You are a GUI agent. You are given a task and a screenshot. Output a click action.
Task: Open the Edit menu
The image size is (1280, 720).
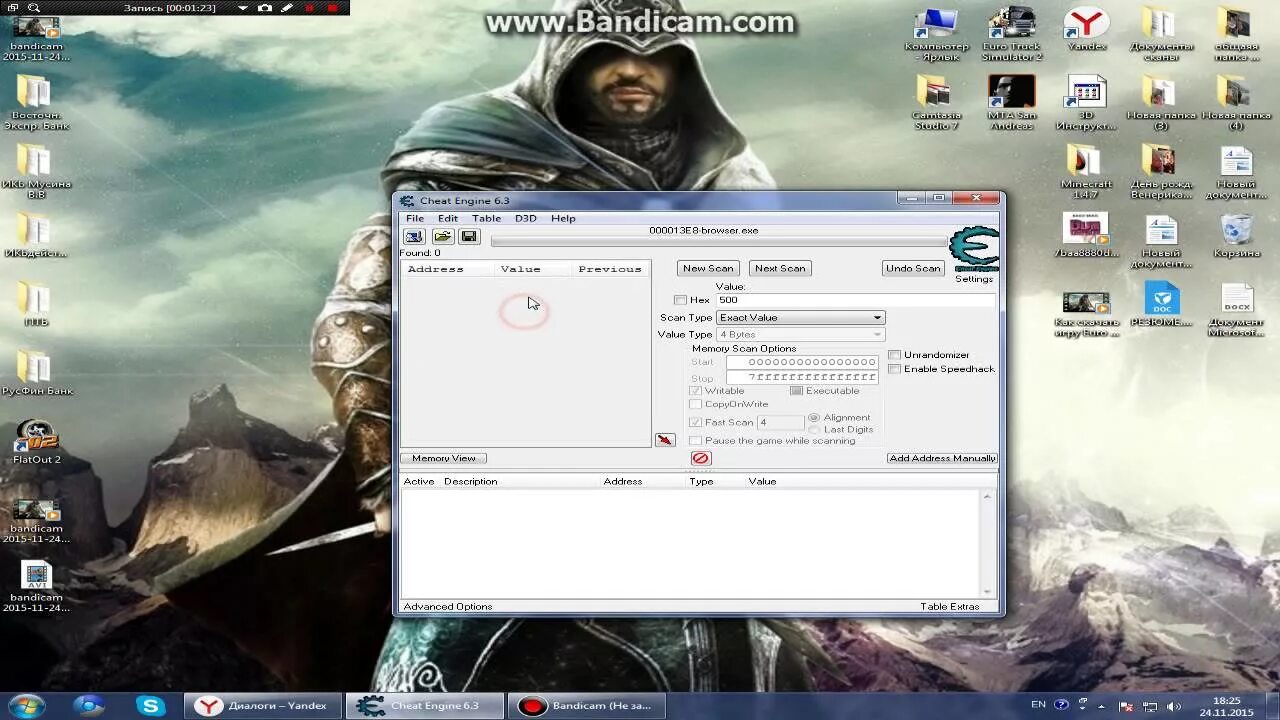[x=448, y=218]
